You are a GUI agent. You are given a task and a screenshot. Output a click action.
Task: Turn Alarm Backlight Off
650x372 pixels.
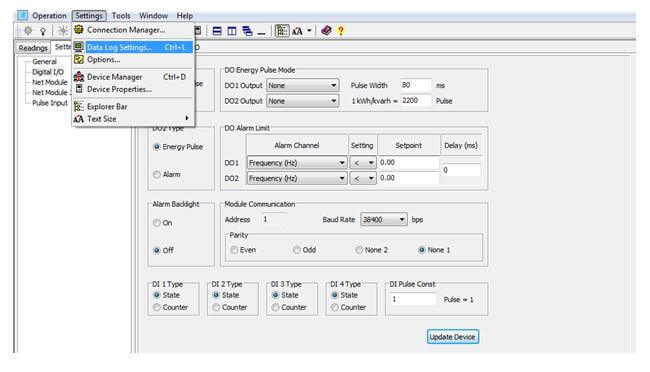[157, 250]
